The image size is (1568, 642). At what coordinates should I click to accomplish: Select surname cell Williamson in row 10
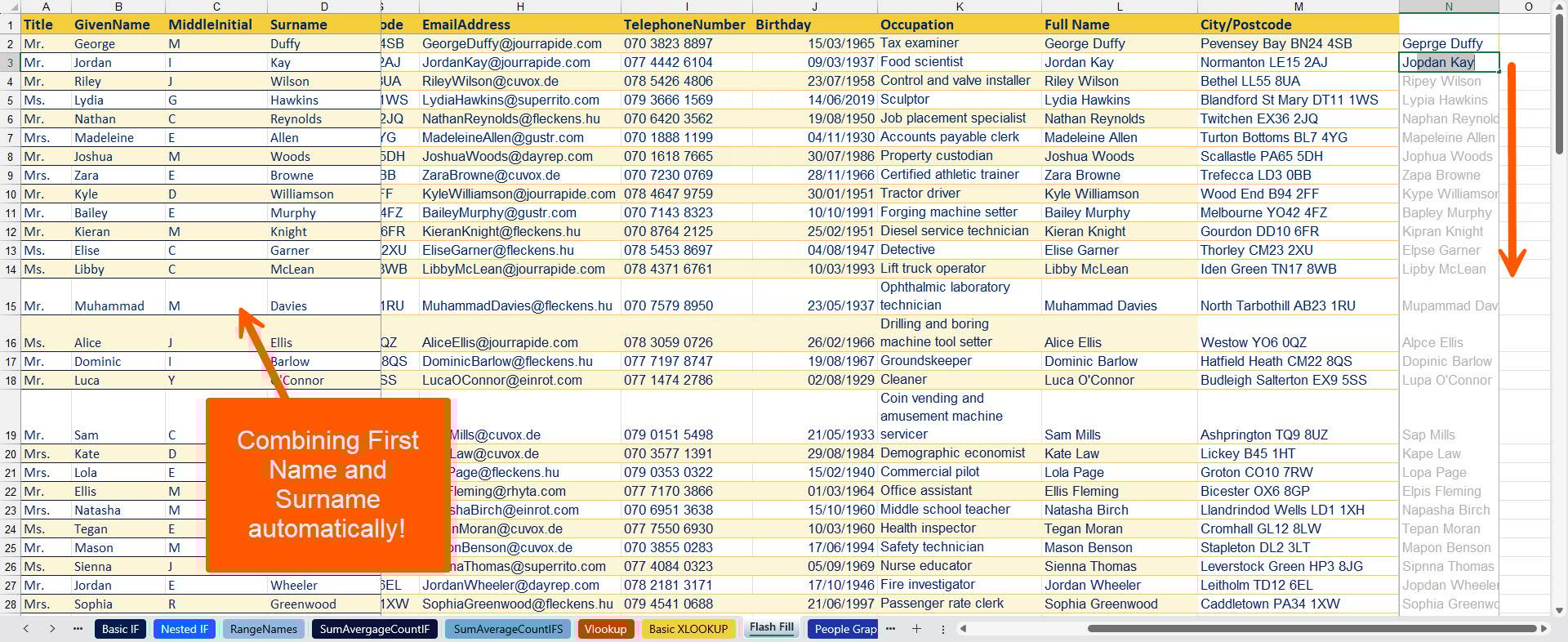click(324, 194)
